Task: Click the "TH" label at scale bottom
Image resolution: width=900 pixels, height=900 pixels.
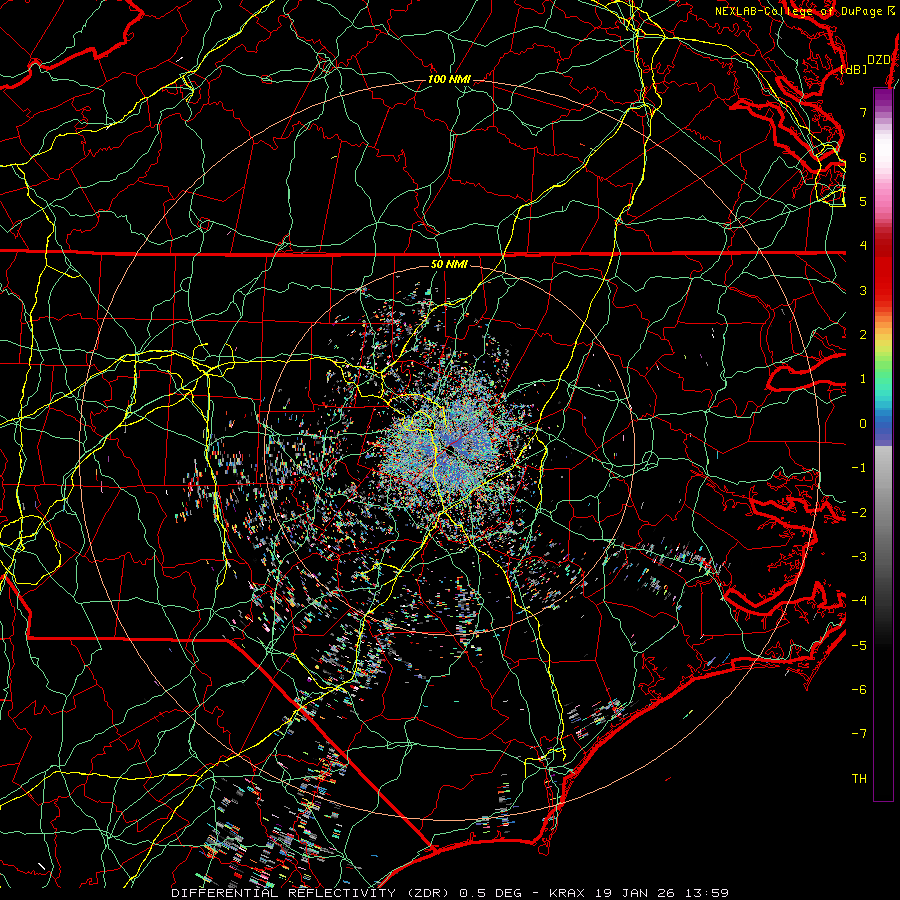Action: pos(859,779)
